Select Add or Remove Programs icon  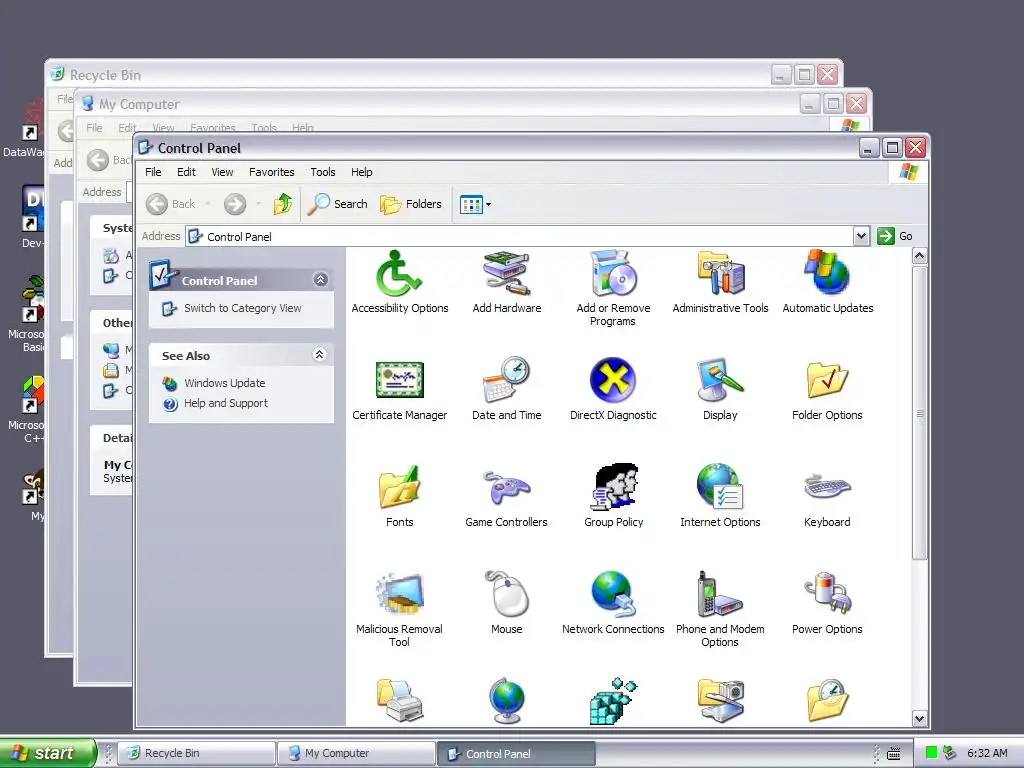coord(613,287)
